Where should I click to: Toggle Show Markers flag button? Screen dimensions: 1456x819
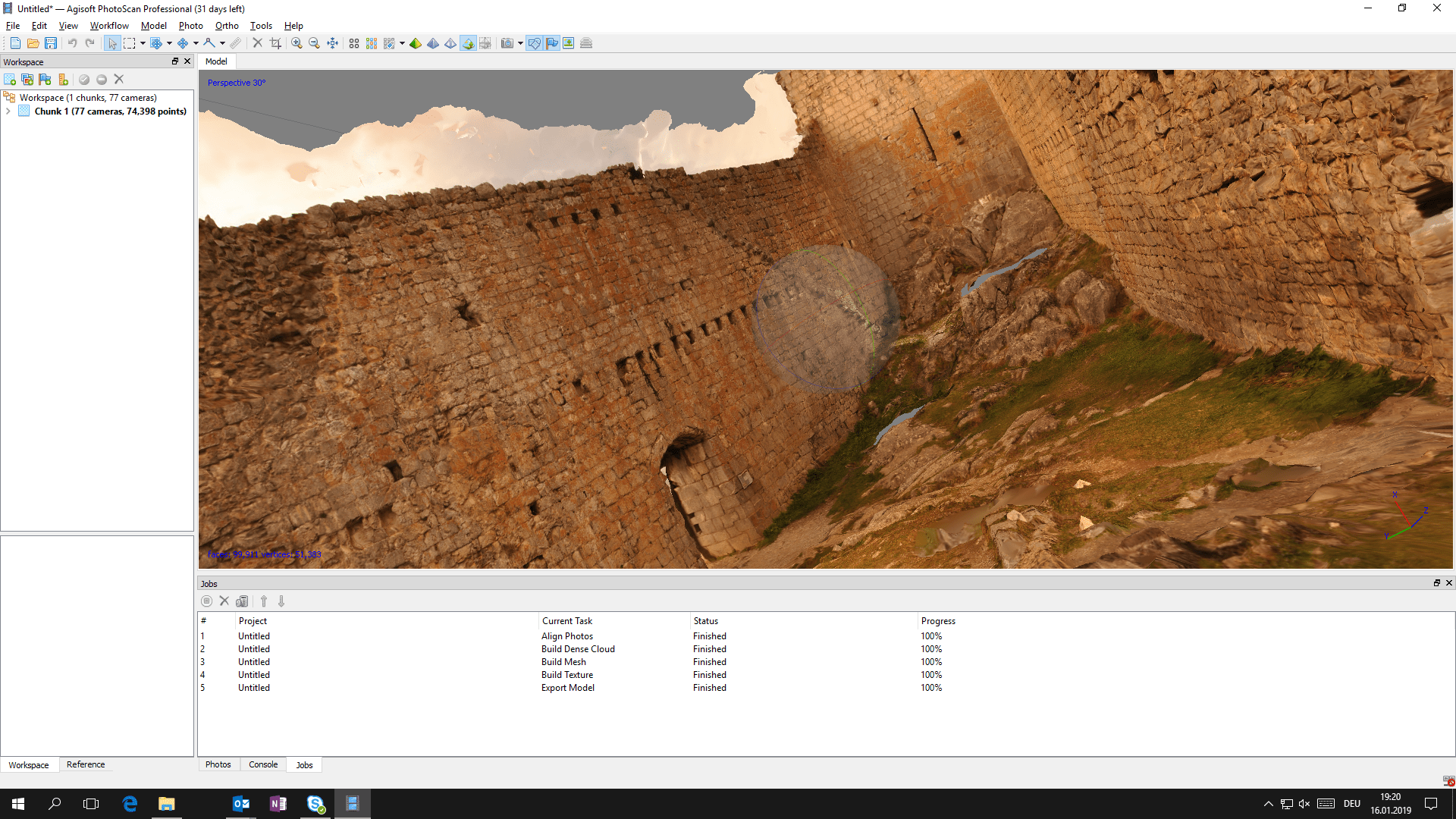click(x=552, y=43)
